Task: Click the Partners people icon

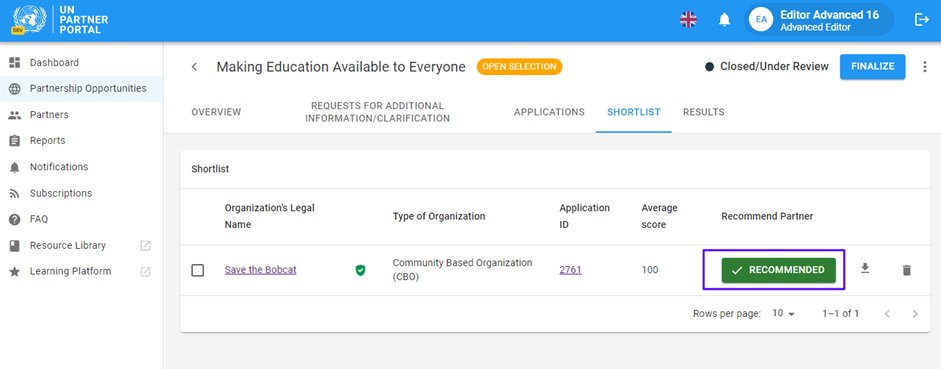Action: 15,115
